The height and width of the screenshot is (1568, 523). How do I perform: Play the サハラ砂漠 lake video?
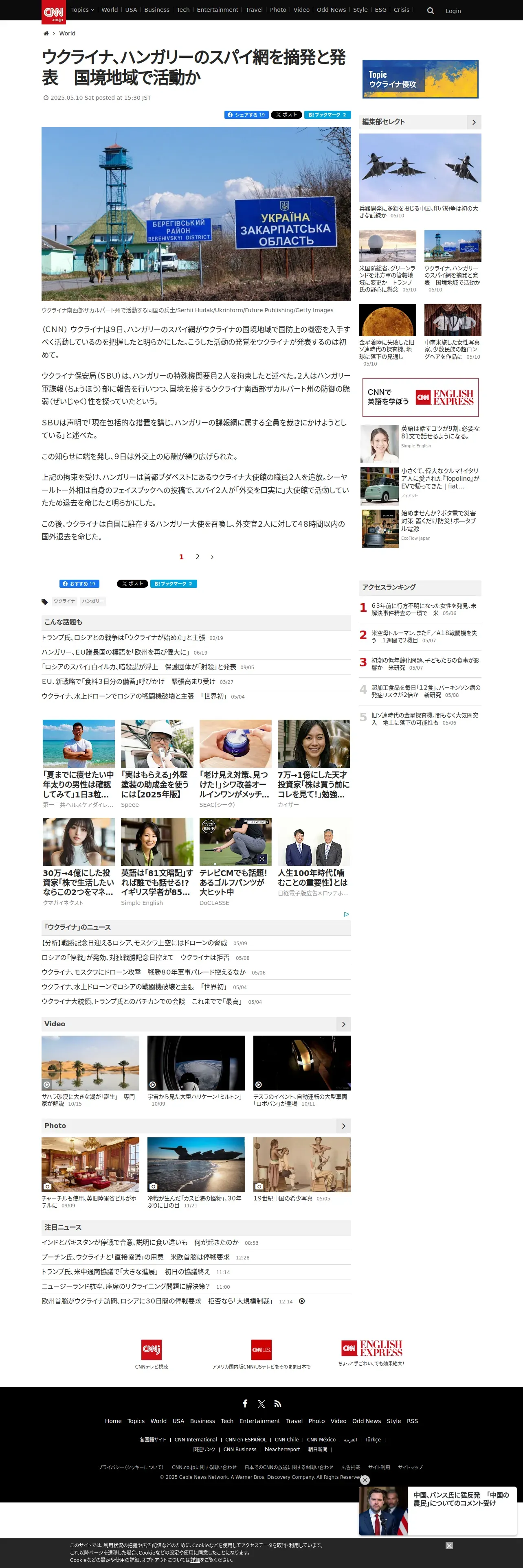point(47,1085)
